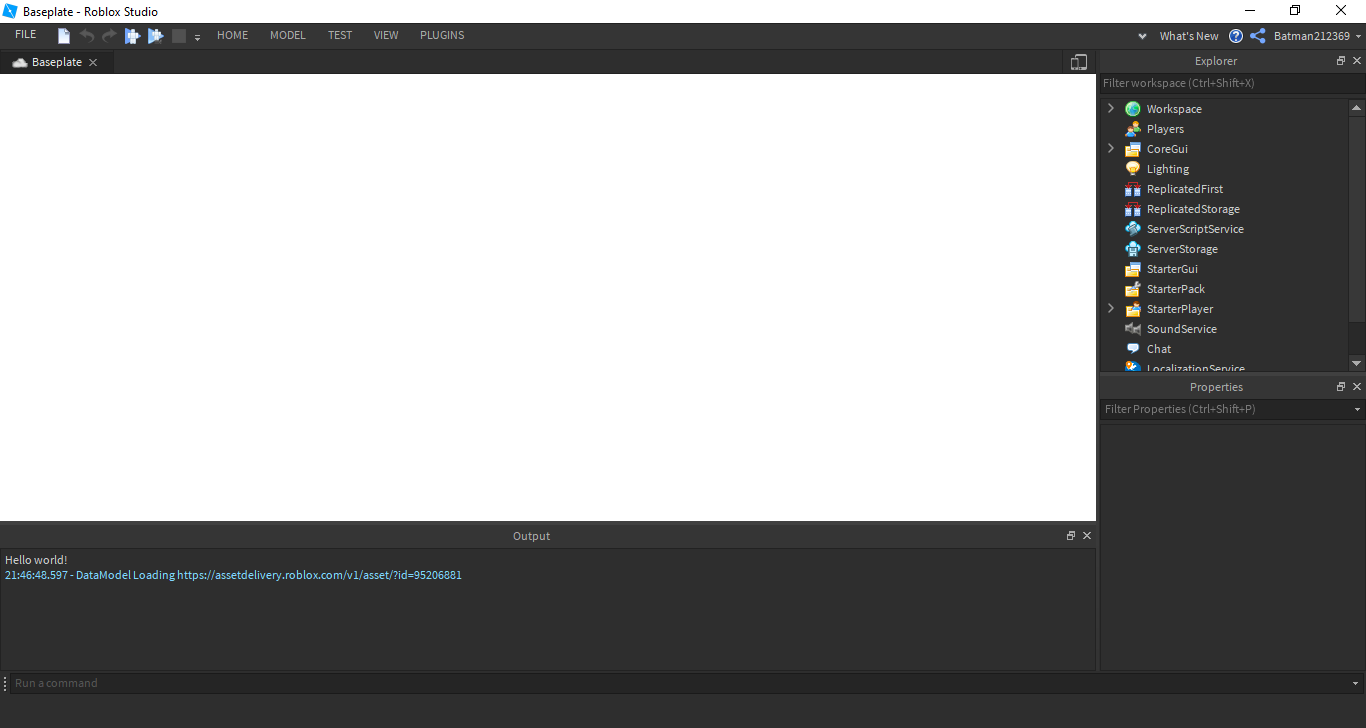Select Players in the Explorer tree

click(x=1165, y=129)
